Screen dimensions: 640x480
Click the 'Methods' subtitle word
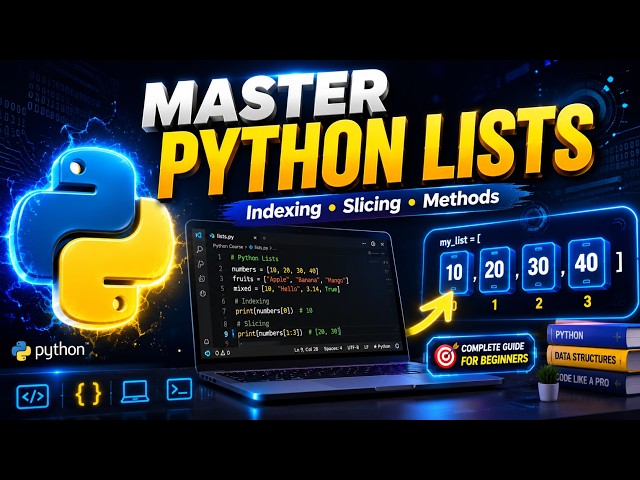click(x=461, y=199)
